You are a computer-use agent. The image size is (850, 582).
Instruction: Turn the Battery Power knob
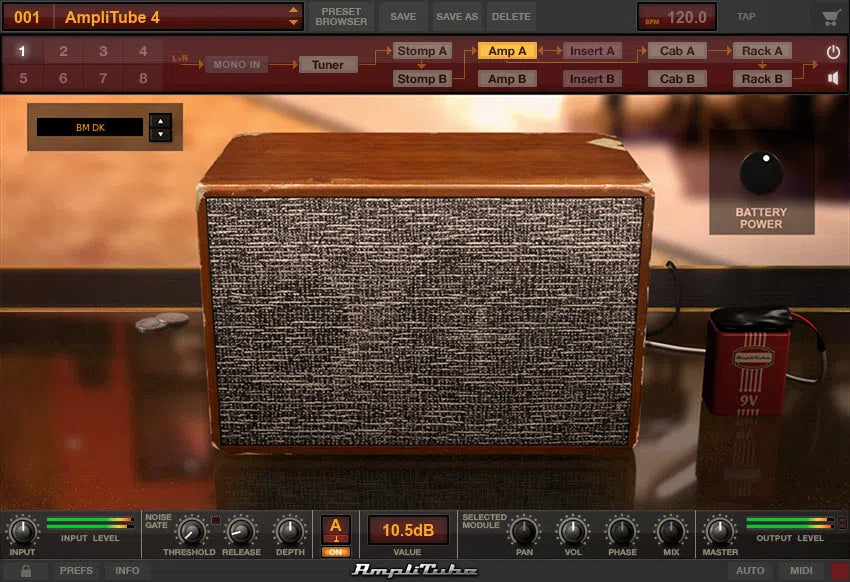click(760, 175)
